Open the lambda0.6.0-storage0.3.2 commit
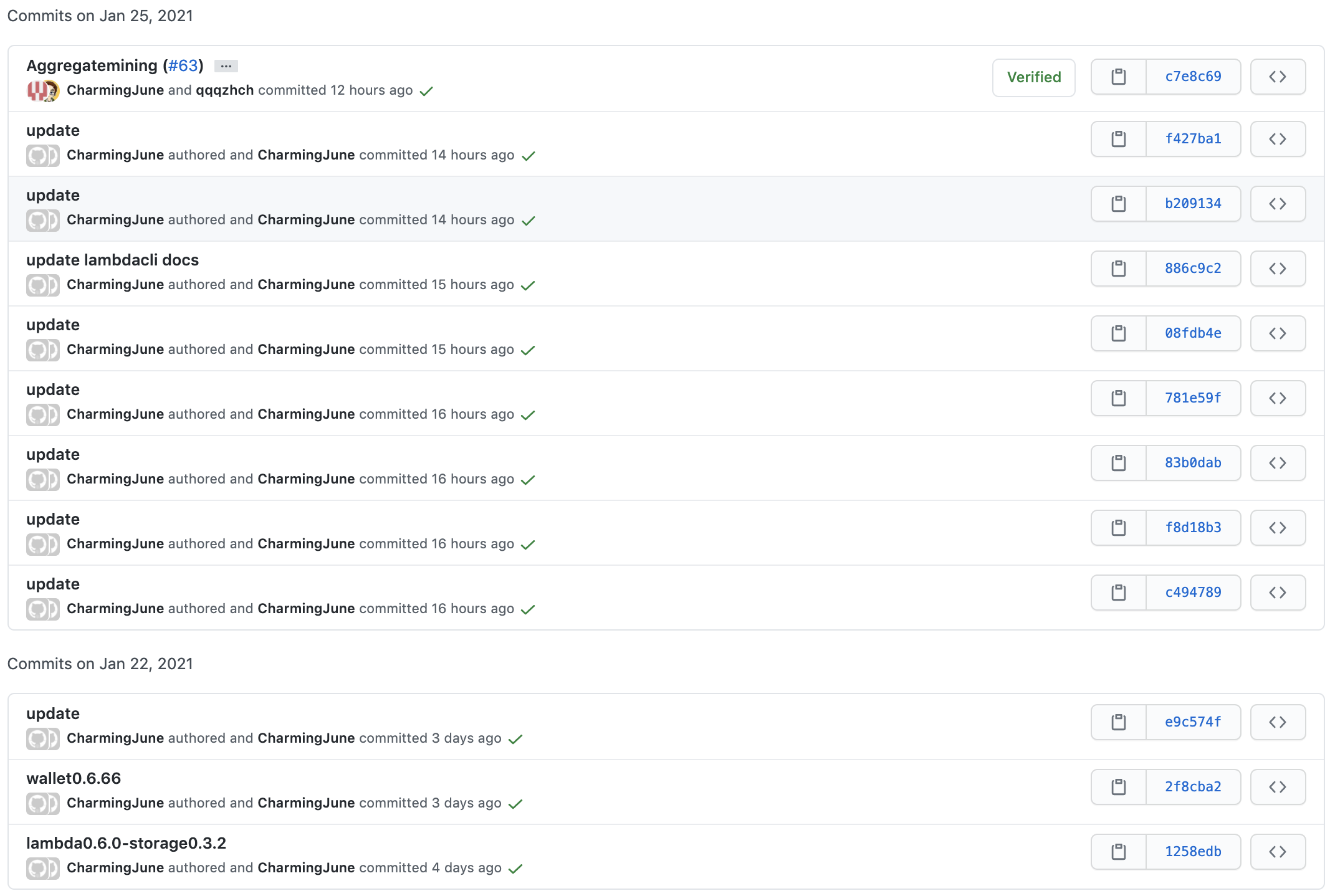Screen dimensions: 1330x896 click(x=126, y=843)
